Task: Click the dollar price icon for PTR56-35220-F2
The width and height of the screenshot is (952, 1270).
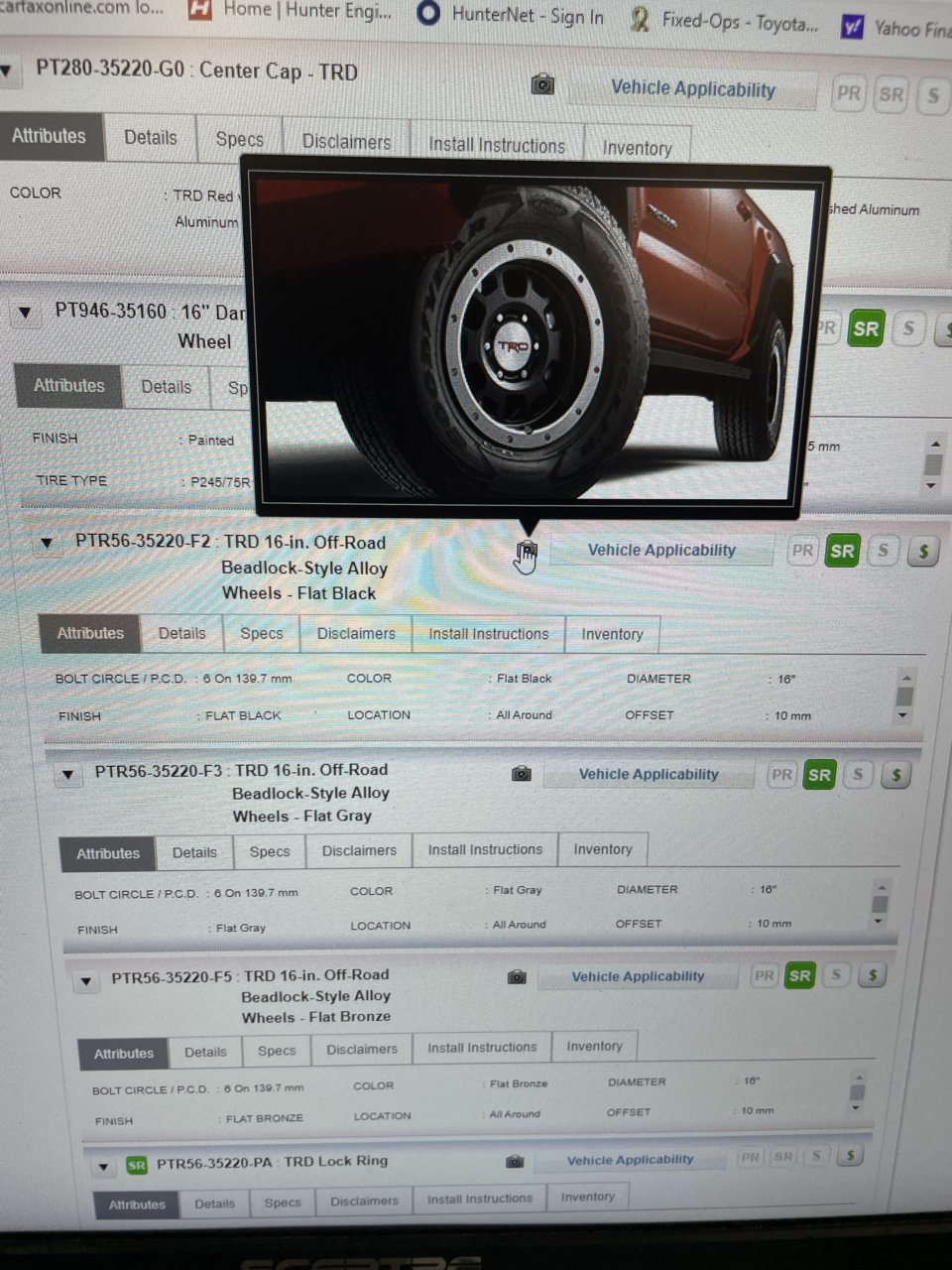Action: coord(923,551)
